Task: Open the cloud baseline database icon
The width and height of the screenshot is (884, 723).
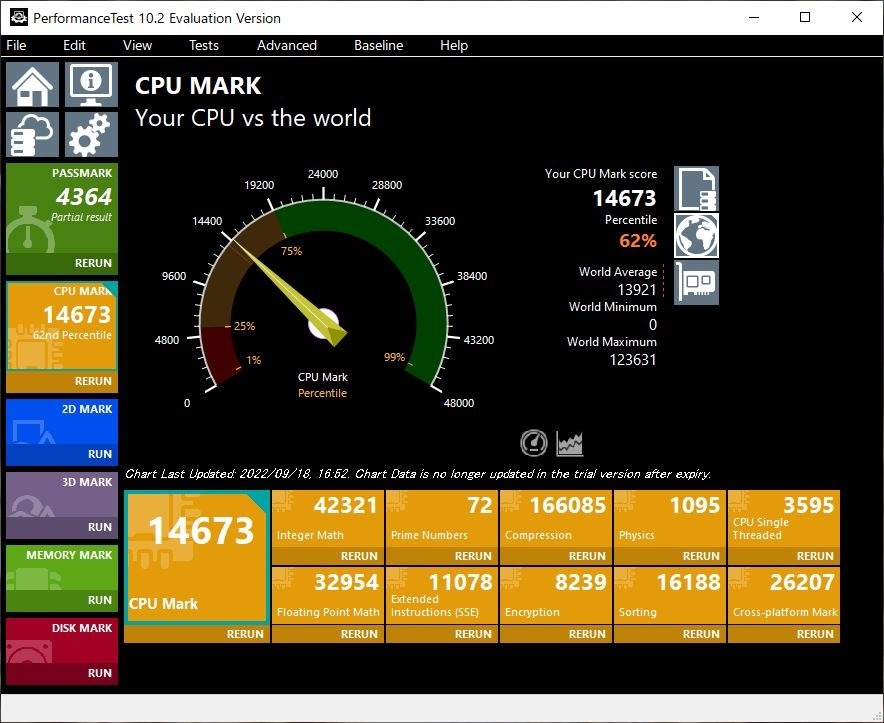Action: tap(33, 134)
